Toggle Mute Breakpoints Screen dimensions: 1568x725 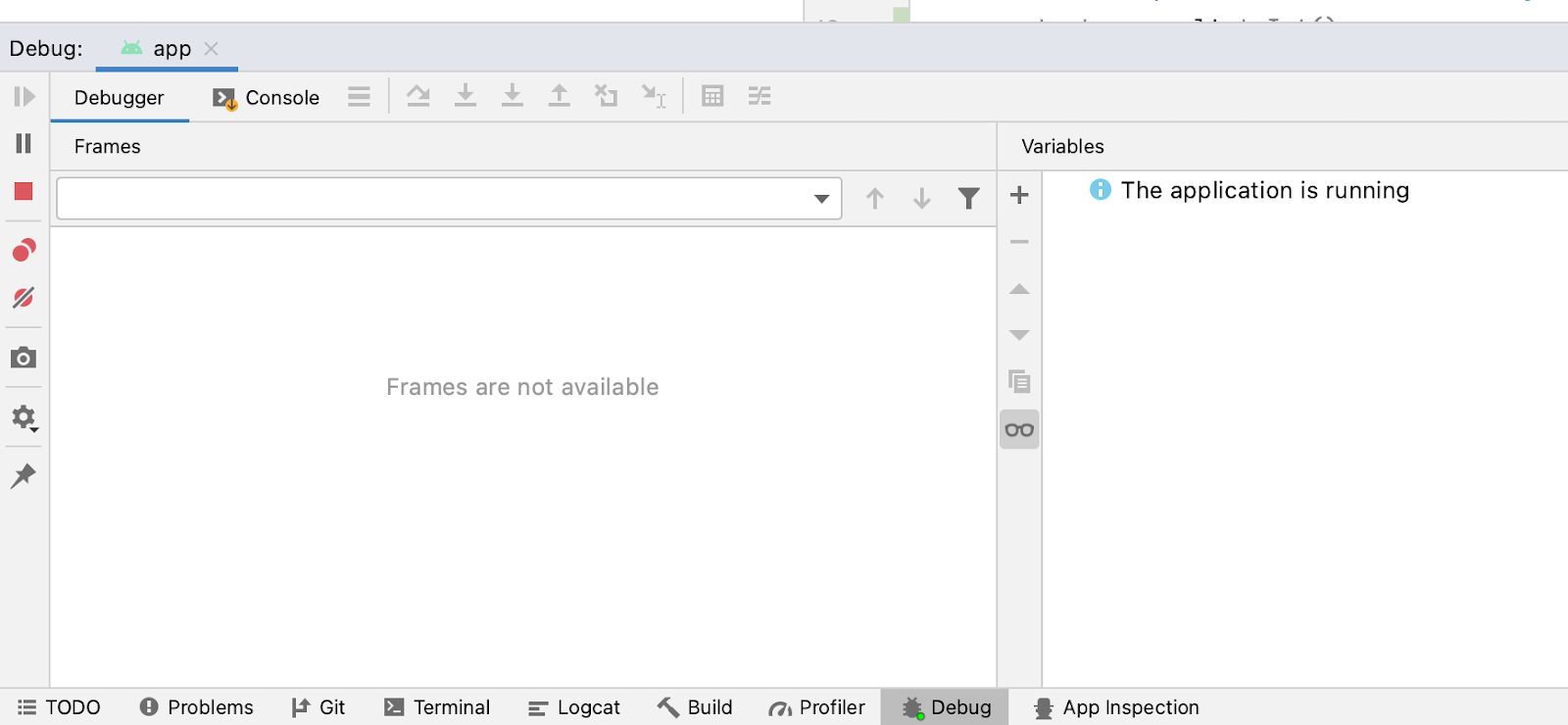tap(24, 298)
